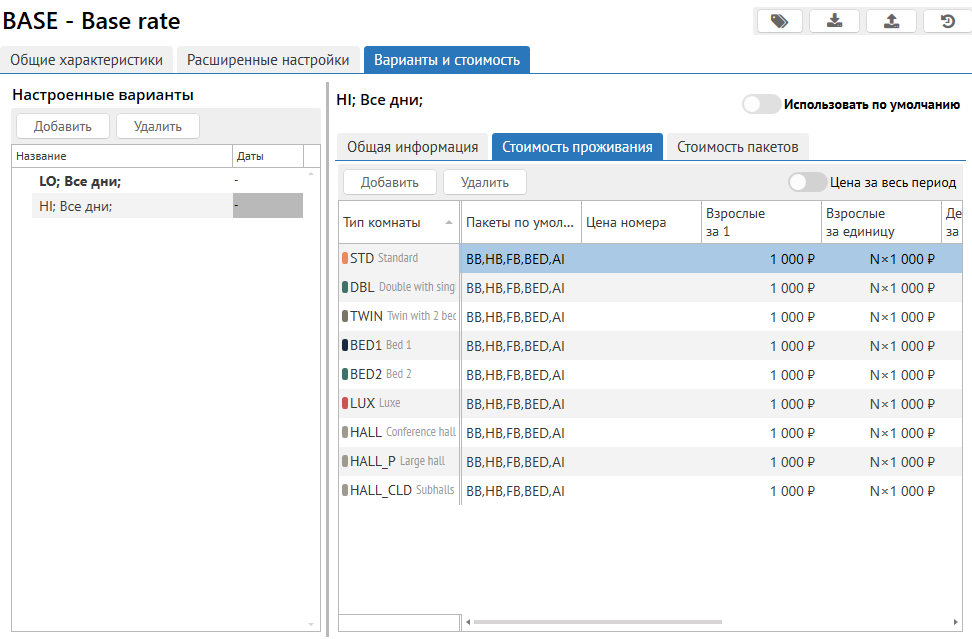Viewport: 972px width, 639px height.
Task: Click the red LUX room color marker
Action: coord(345,403)
